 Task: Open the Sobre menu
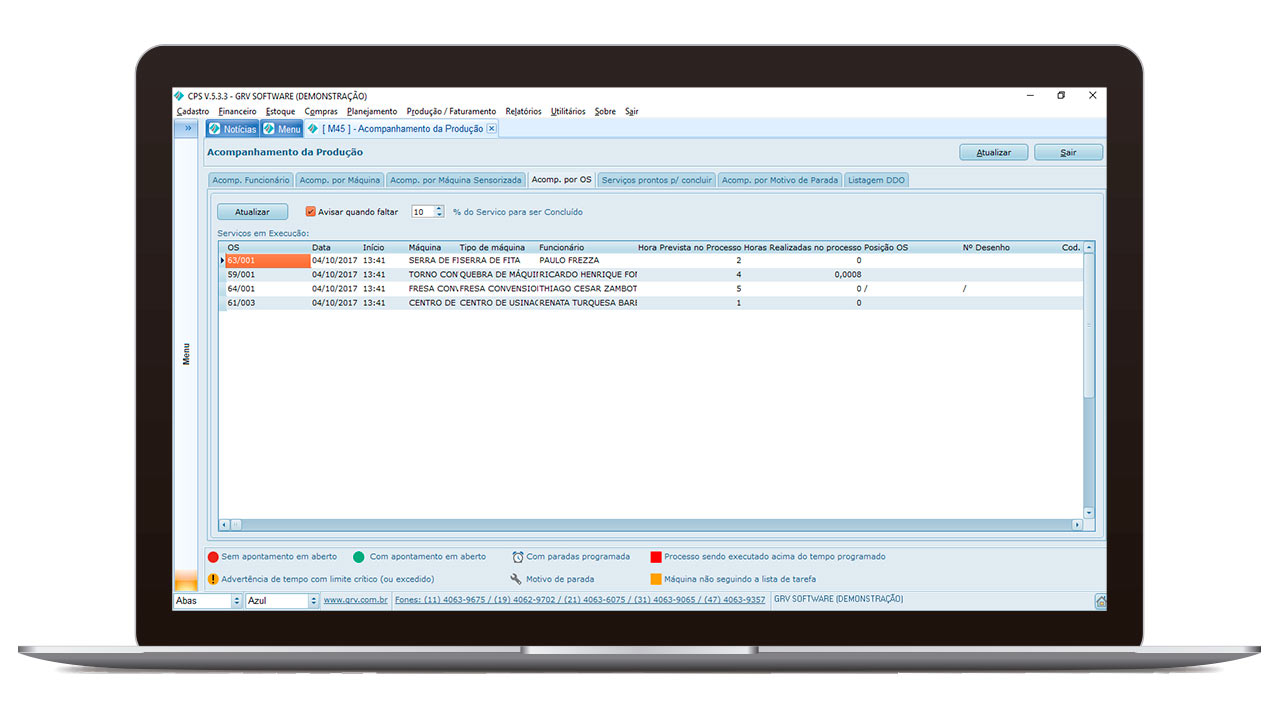(x=605, y=111)
